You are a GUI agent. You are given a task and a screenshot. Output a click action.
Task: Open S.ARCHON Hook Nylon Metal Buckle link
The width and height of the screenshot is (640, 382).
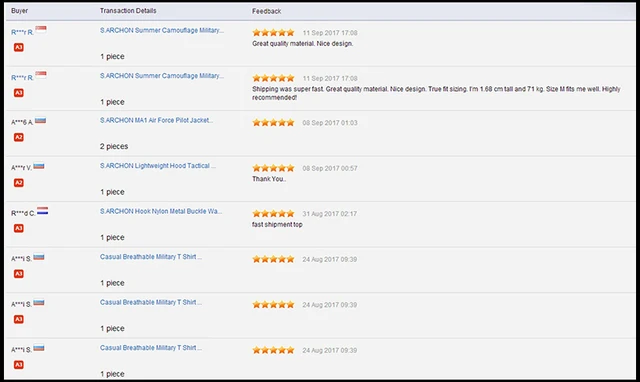[x=161, y=211]
